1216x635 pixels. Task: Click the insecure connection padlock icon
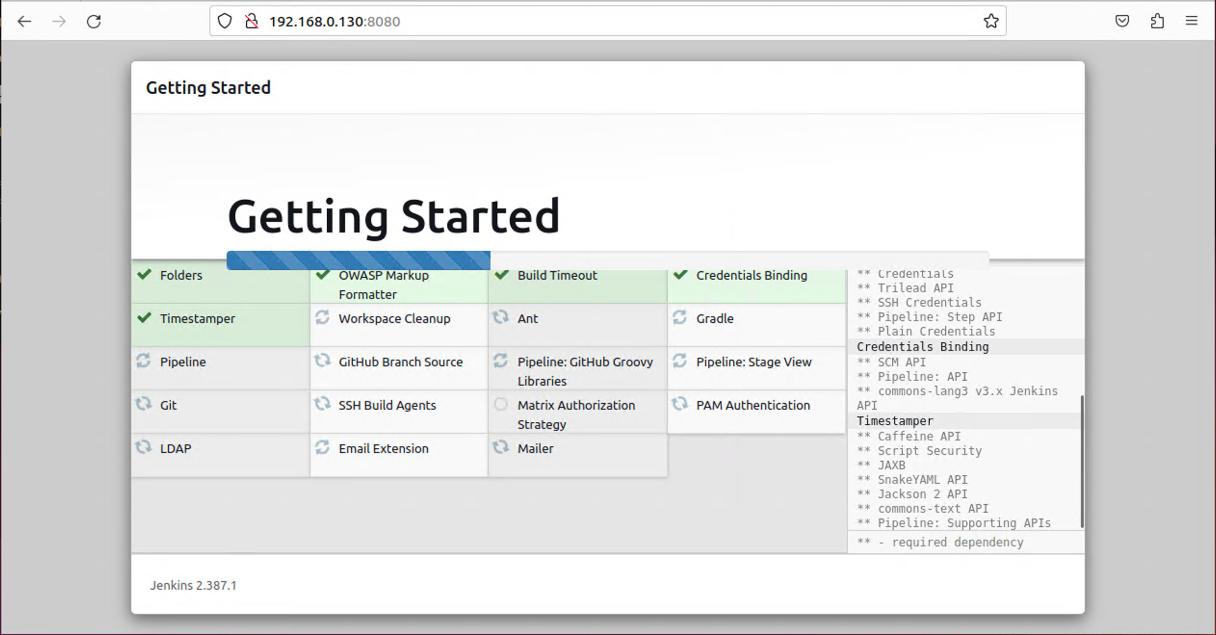(x=251, y=21)
